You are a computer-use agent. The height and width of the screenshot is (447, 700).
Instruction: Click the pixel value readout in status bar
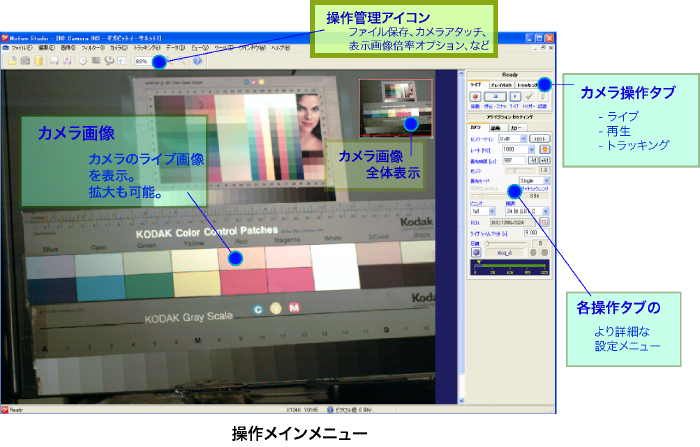352,409
